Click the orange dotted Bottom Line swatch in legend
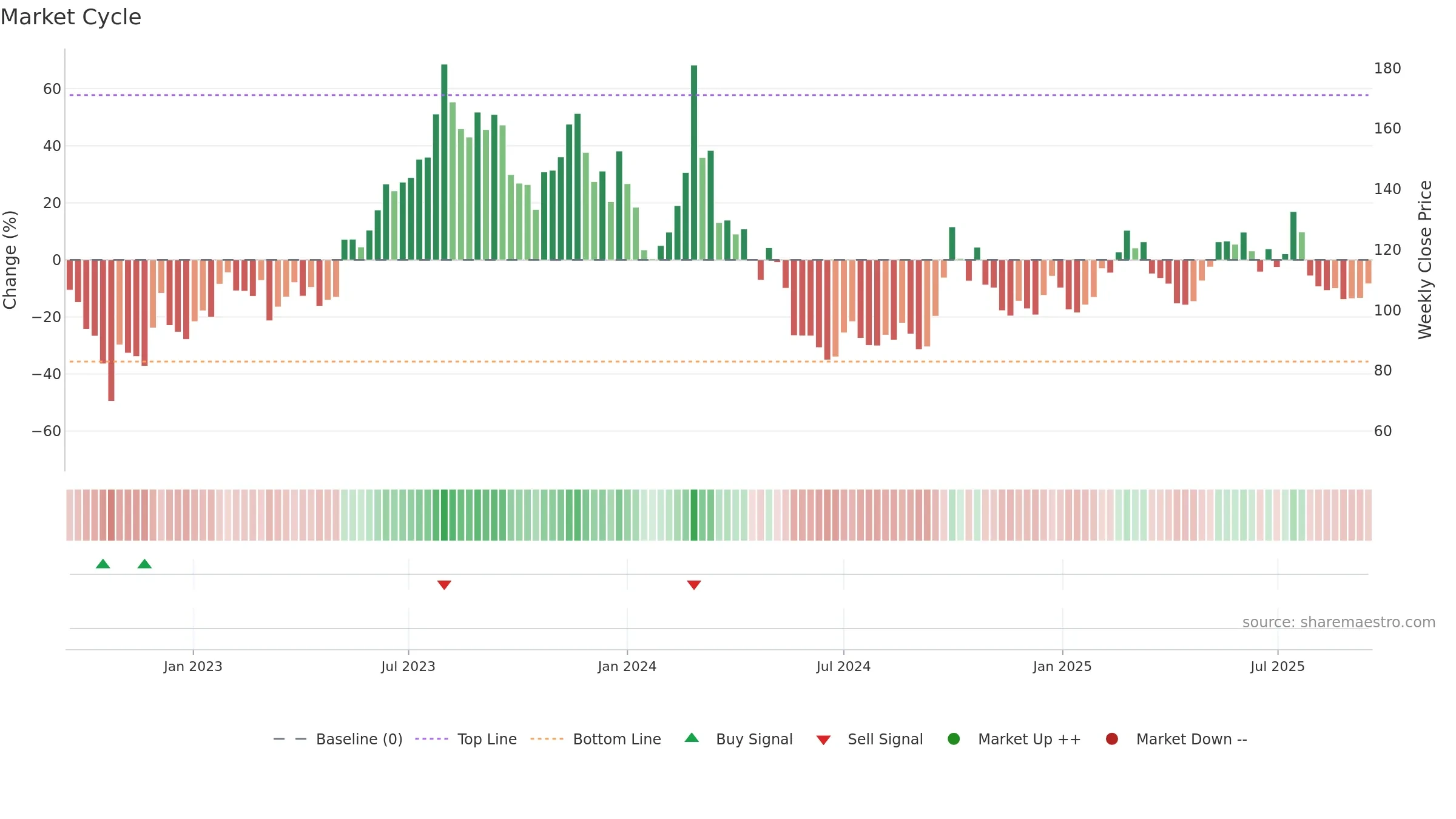The width and height of the screenshot is (1456, 819). tap(547, 739)
